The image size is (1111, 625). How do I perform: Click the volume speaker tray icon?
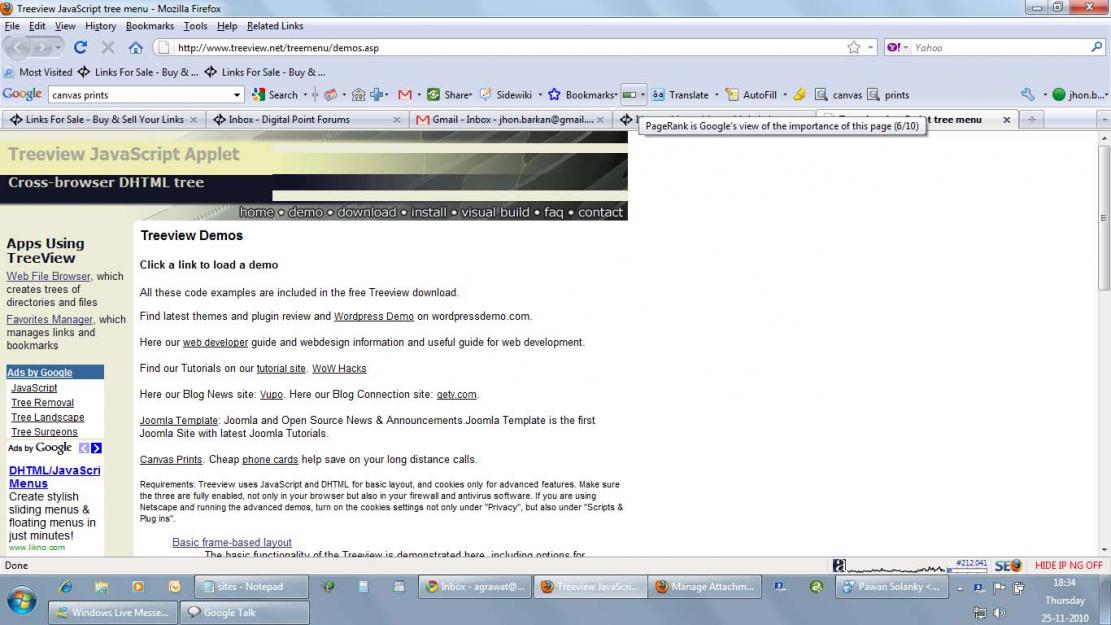click(999, 613)
